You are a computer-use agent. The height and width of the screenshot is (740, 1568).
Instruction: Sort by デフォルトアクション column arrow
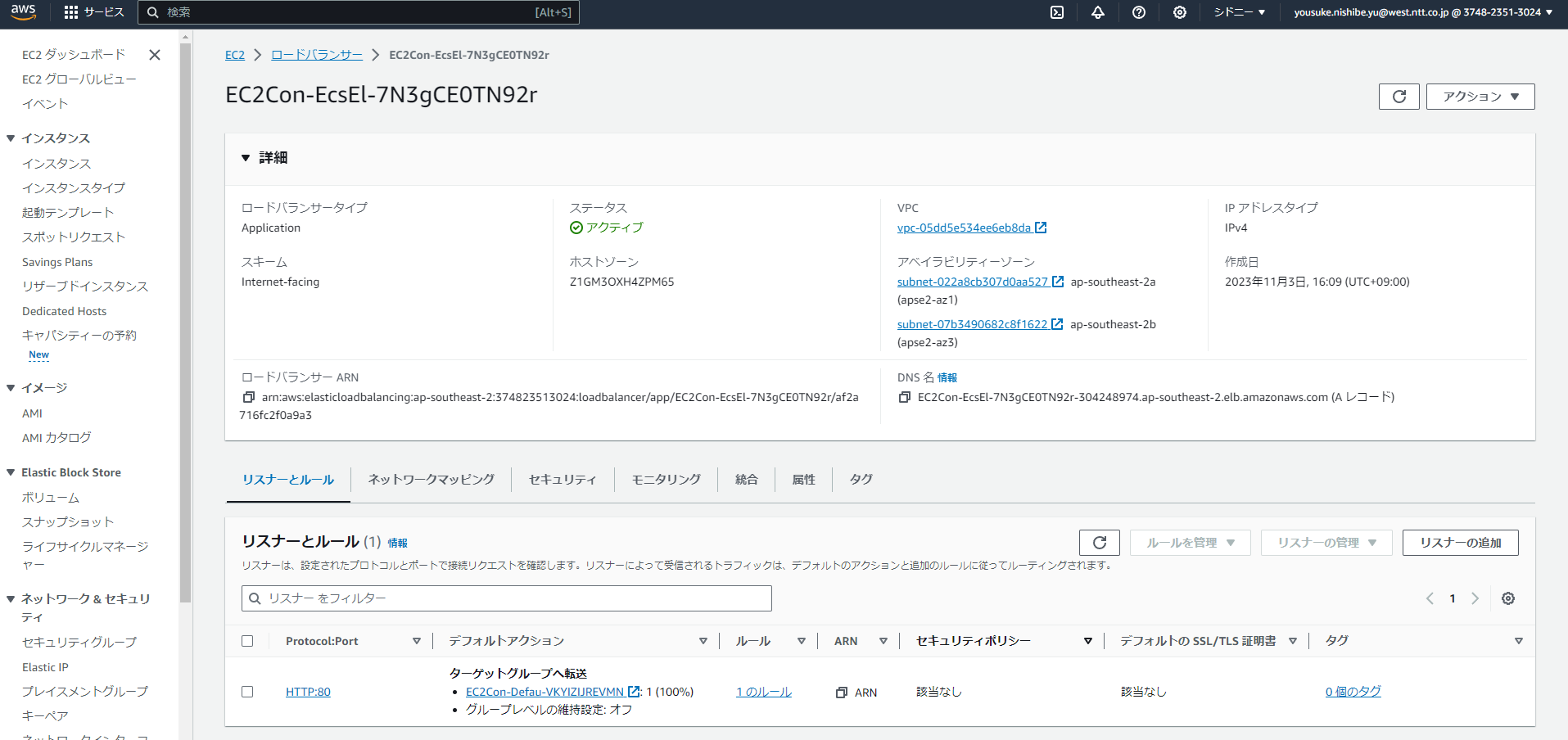pos(703,641)
